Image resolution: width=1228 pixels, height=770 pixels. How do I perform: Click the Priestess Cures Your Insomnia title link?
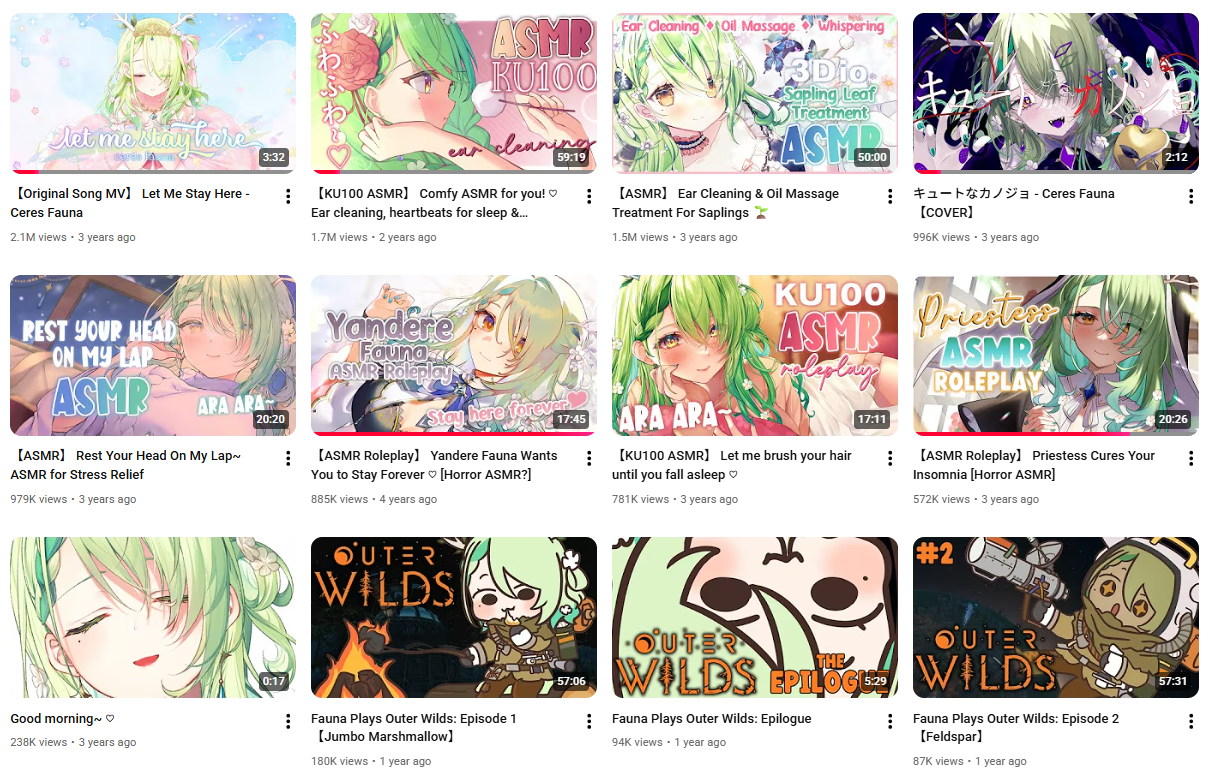point(1034,465)
